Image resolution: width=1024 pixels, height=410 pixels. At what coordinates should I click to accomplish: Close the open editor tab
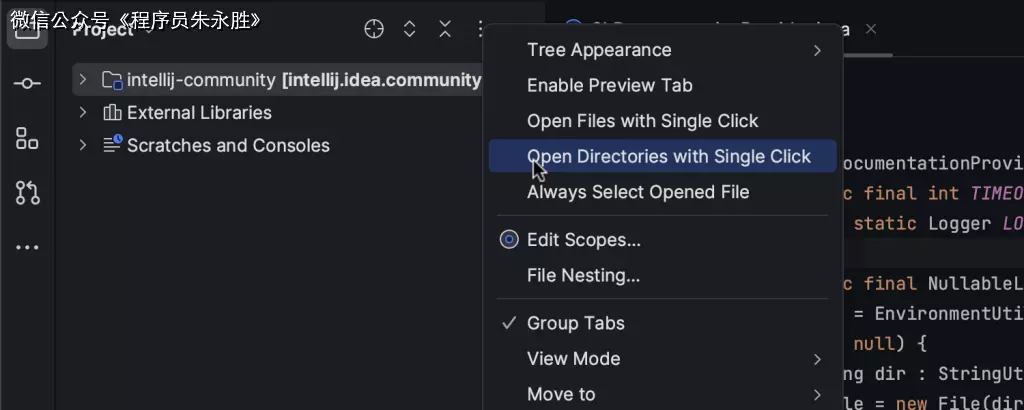[870, 29]
